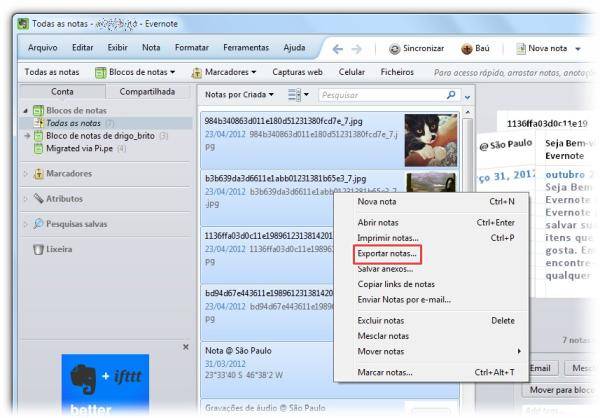The width and height of the screenshot is (600, 418).
Task: Expand the Atributos sidebar section
Action: [25, 199]
